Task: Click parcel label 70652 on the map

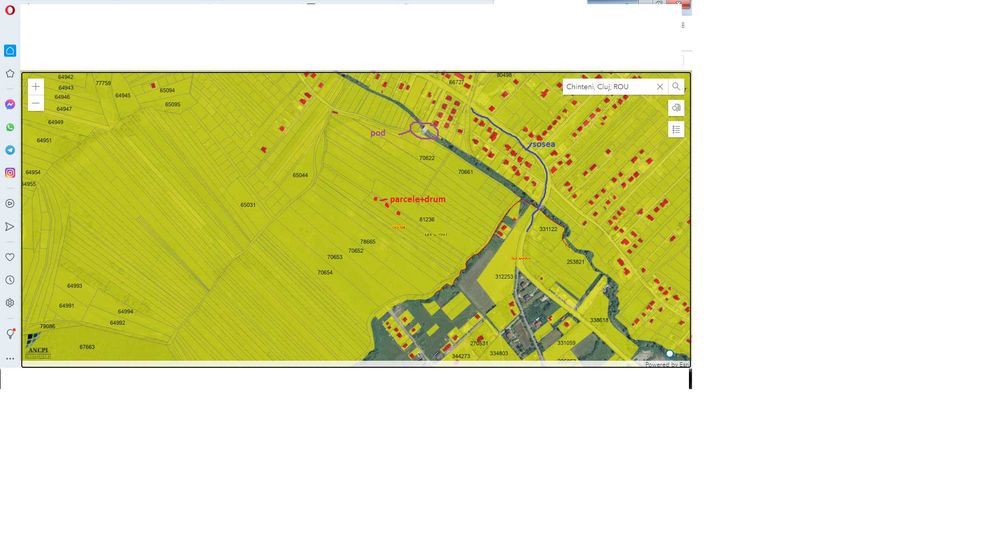Action: point(356,251)
